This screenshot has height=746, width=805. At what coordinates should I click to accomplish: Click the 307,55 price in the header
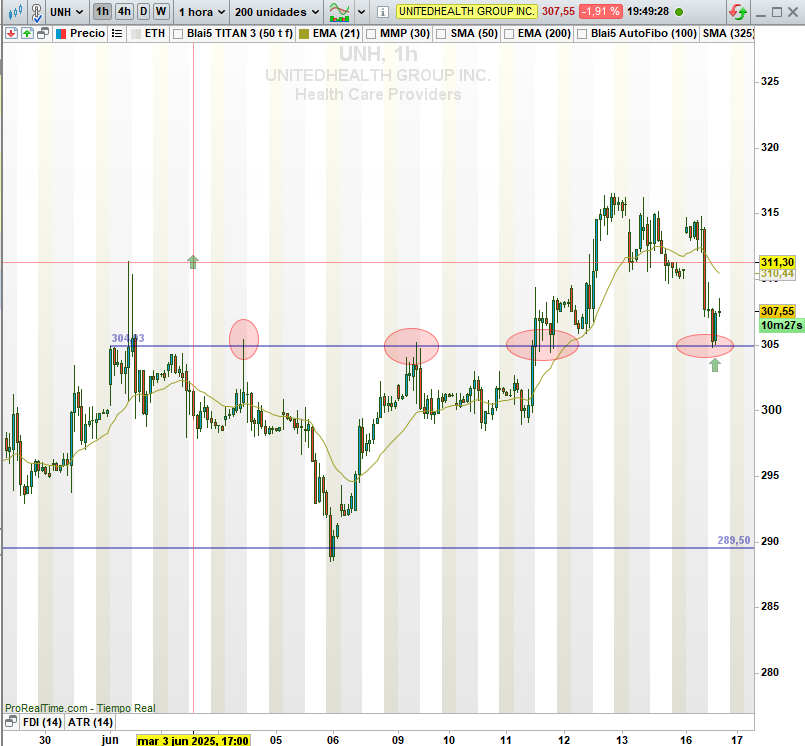pos(559,11)
